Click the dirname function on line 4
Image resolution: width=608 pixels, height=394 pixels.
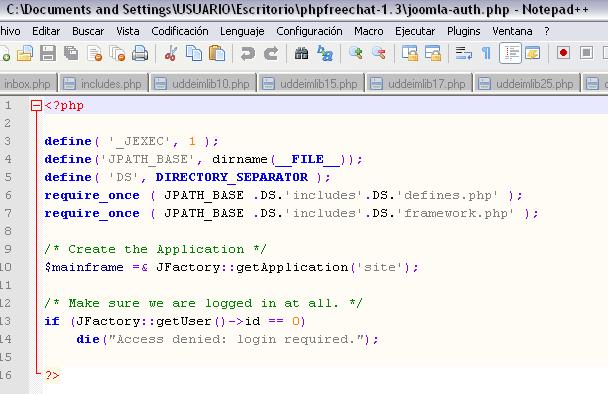pyautogui.click(x=240, y=159)
